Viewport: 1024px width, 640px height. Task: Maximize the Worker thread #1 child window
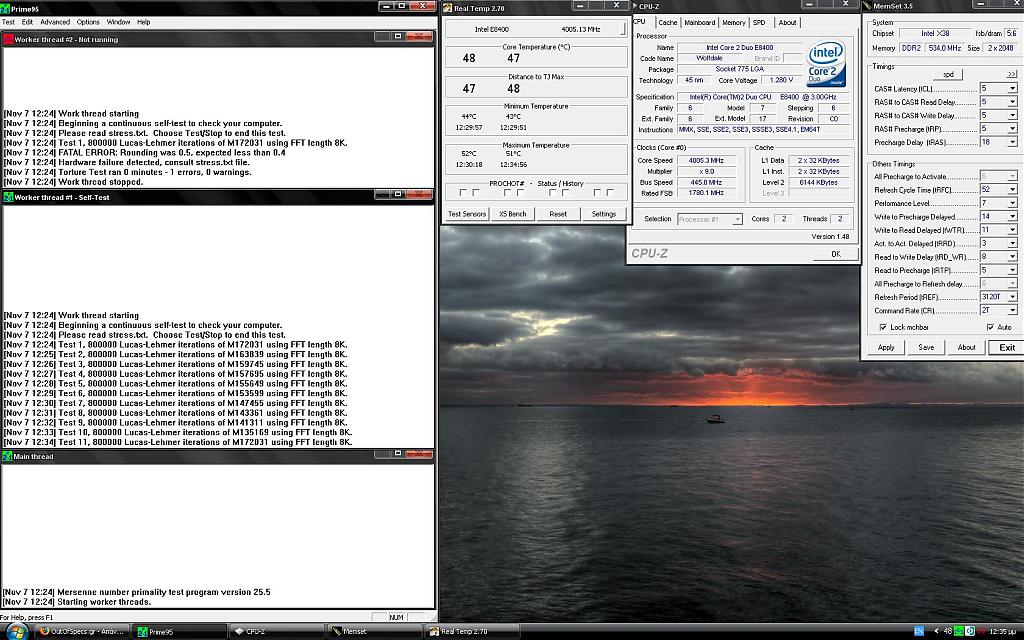(x=398, y=194)
